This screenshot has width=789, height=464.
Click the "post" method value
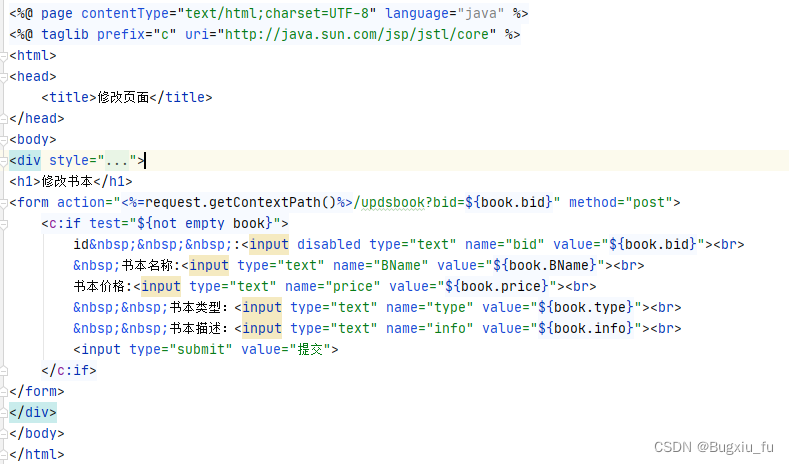649,203
